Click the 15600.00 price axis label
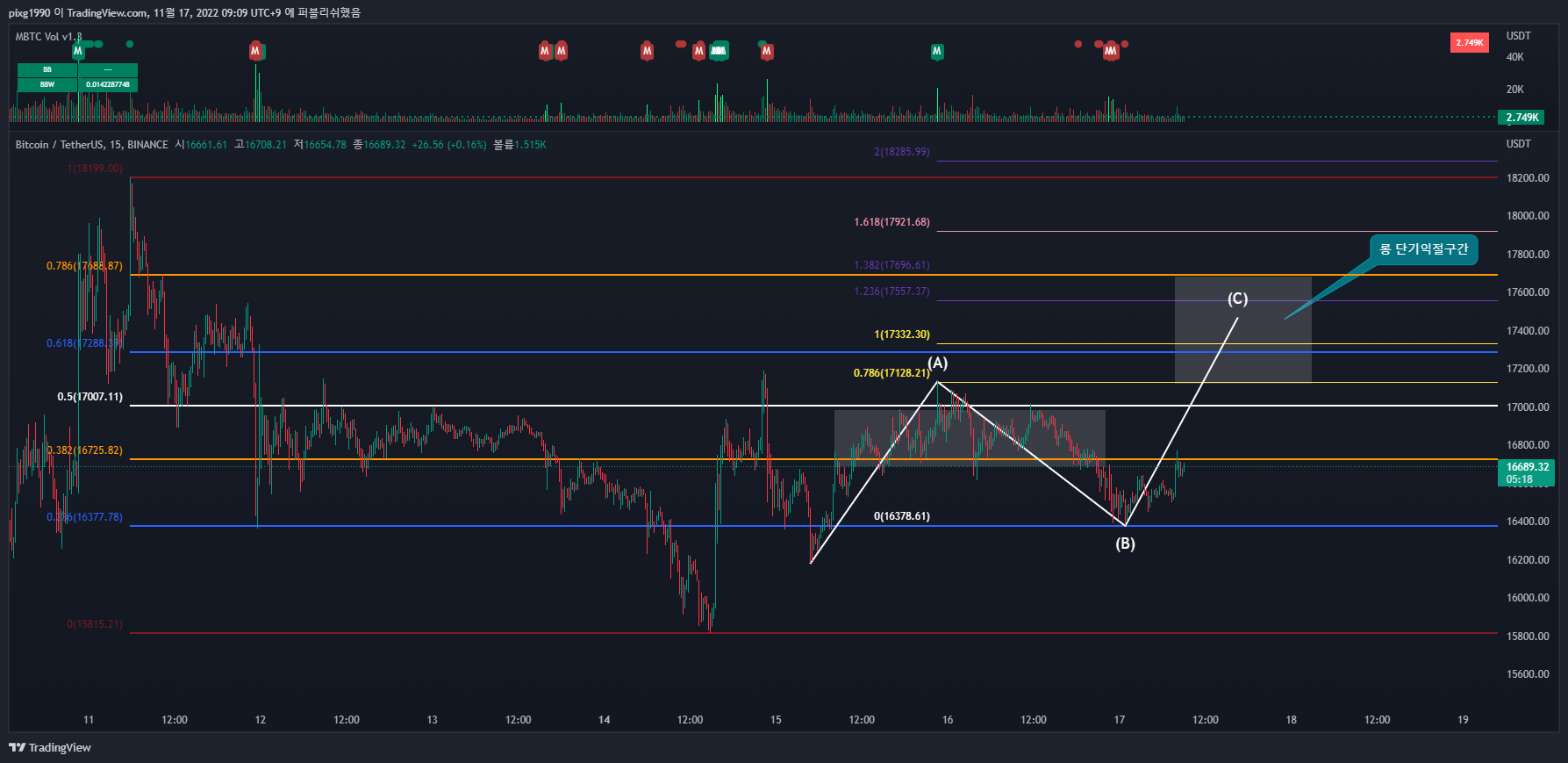 point(1528,674)
